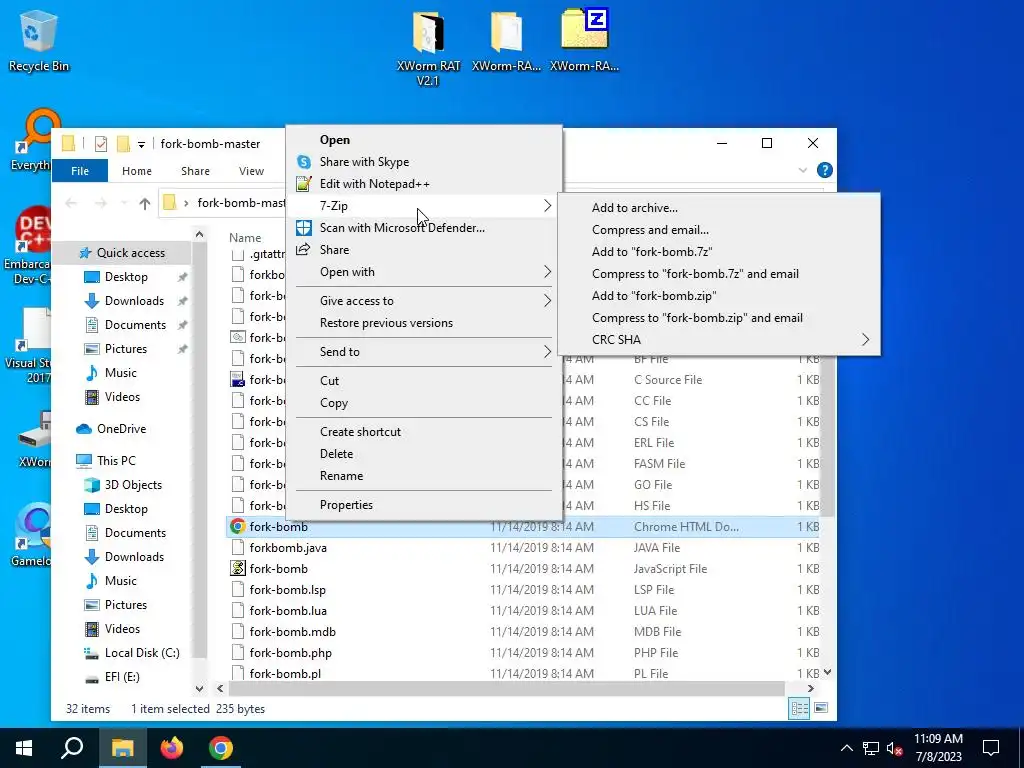
Task: Expand the Give access to submenu arrow
Action: 547,301
